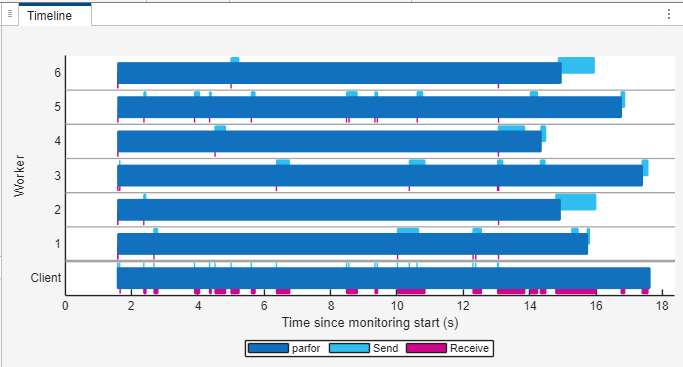Click the Receive legend color swatch
The image size is (683, 367).
426,348
